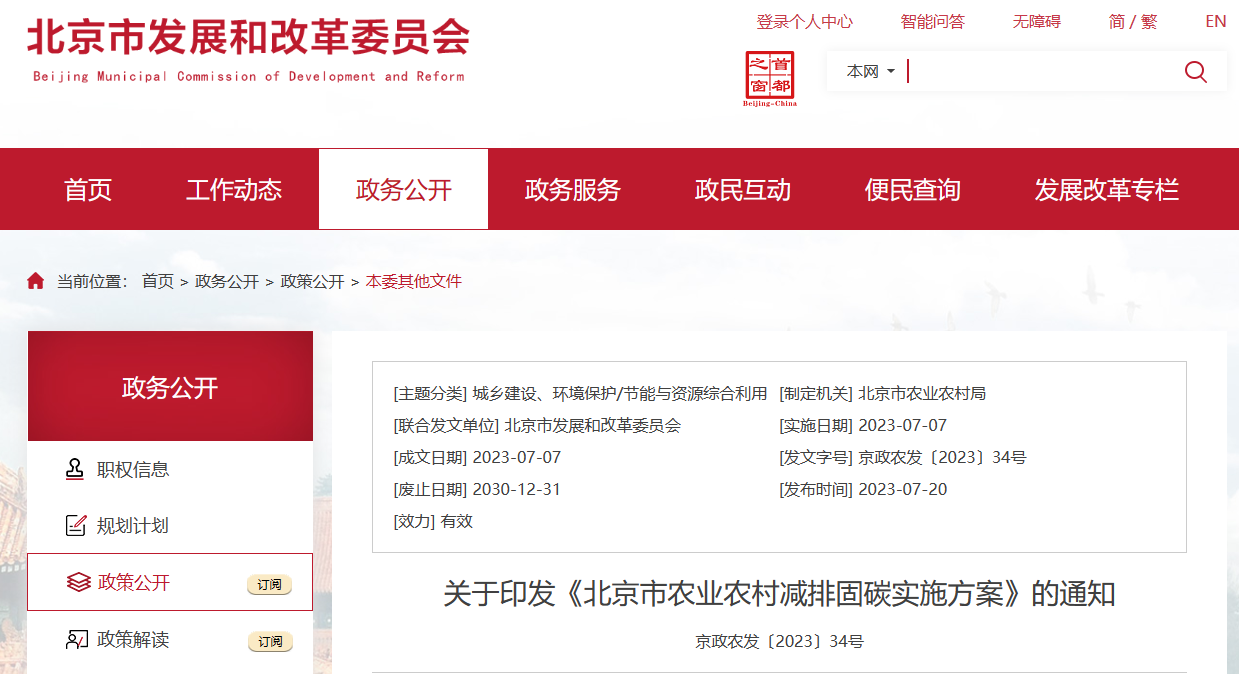Click the search magnifier icon
Viewport: 1239px width, 674px height.
[x=1195, y=72]
